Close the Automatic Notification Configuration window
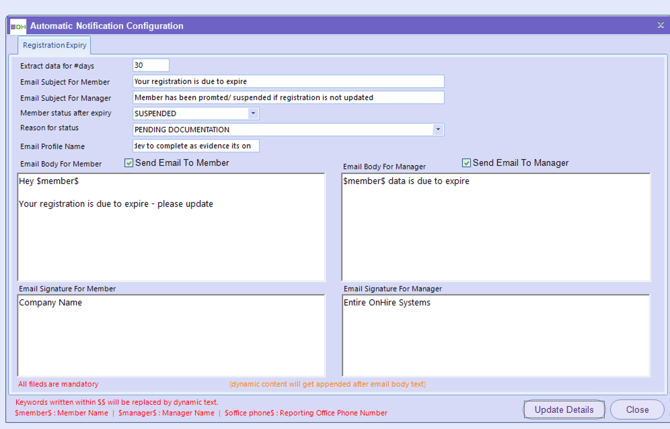The image size is (670, 429). point(660,25)
